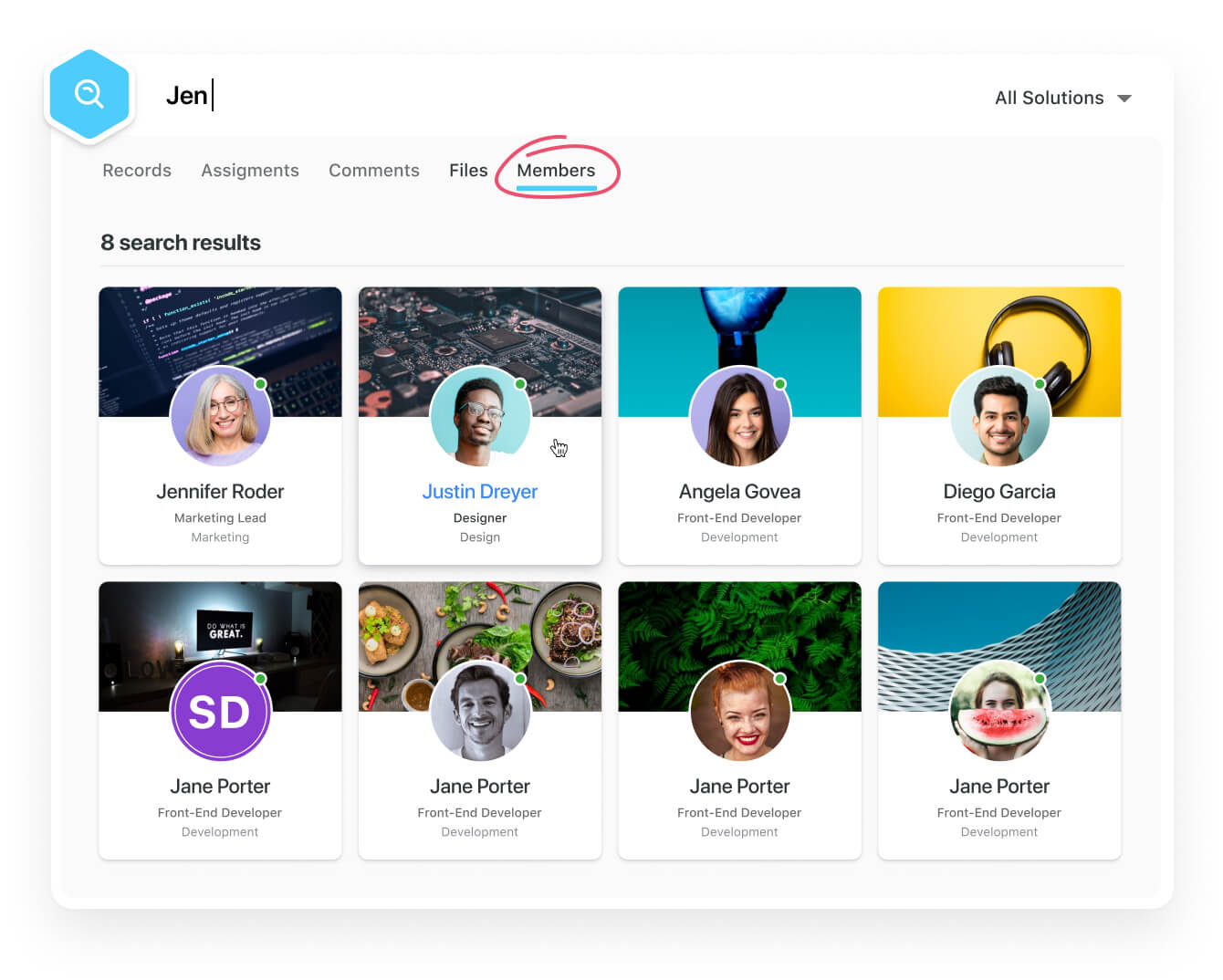The height and width of the screenshot is (980, 1223).
Task: Switch to the Assigments tab
Action: pos(250,171)
